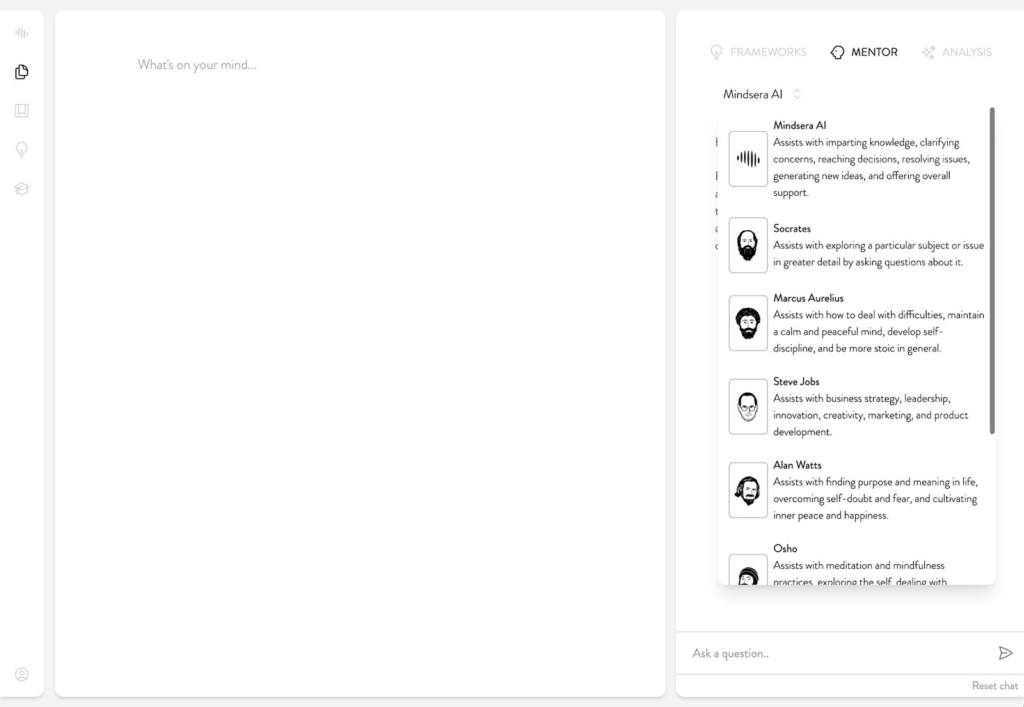Viewport: 1024px width, 707px height.
Task: Focus the Ask a question input
Action: coord(839,653)
